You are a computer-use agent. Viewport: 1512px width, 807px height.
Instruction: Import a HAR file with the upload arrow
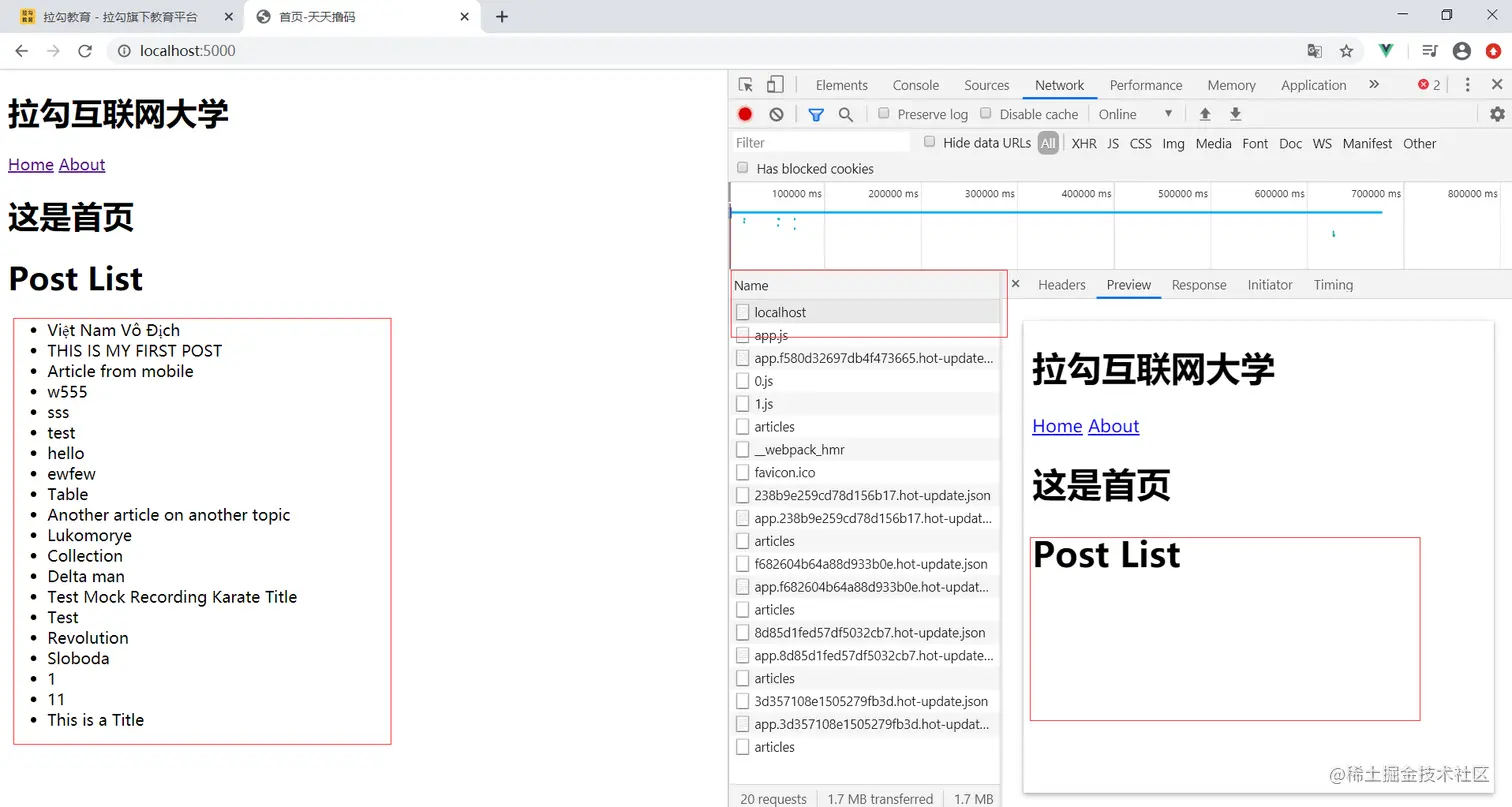point(1205,114)
